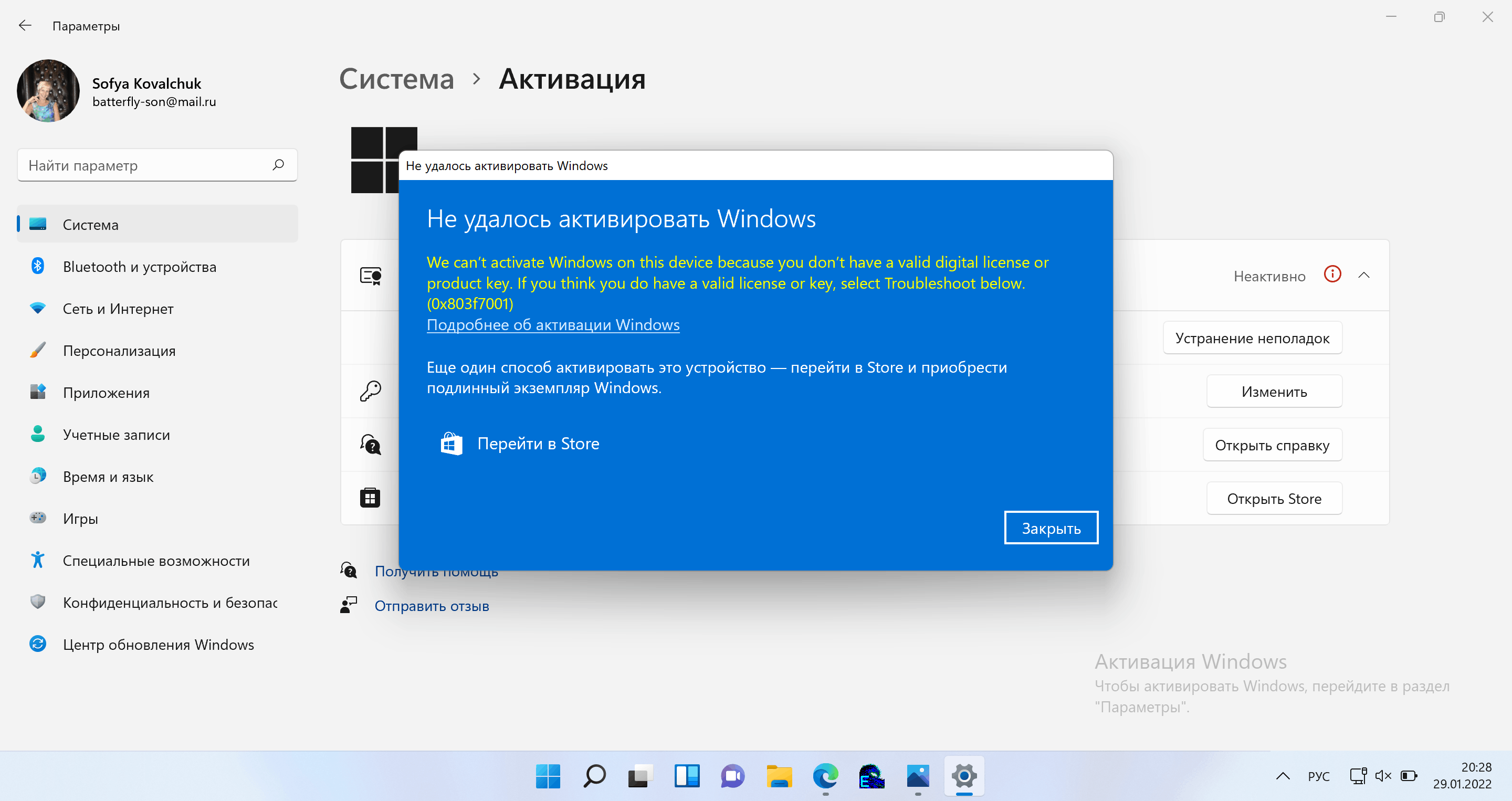Open Подробнее об активации Windows link
This screenshot has height=801, width=1512.
click(553, 324)
